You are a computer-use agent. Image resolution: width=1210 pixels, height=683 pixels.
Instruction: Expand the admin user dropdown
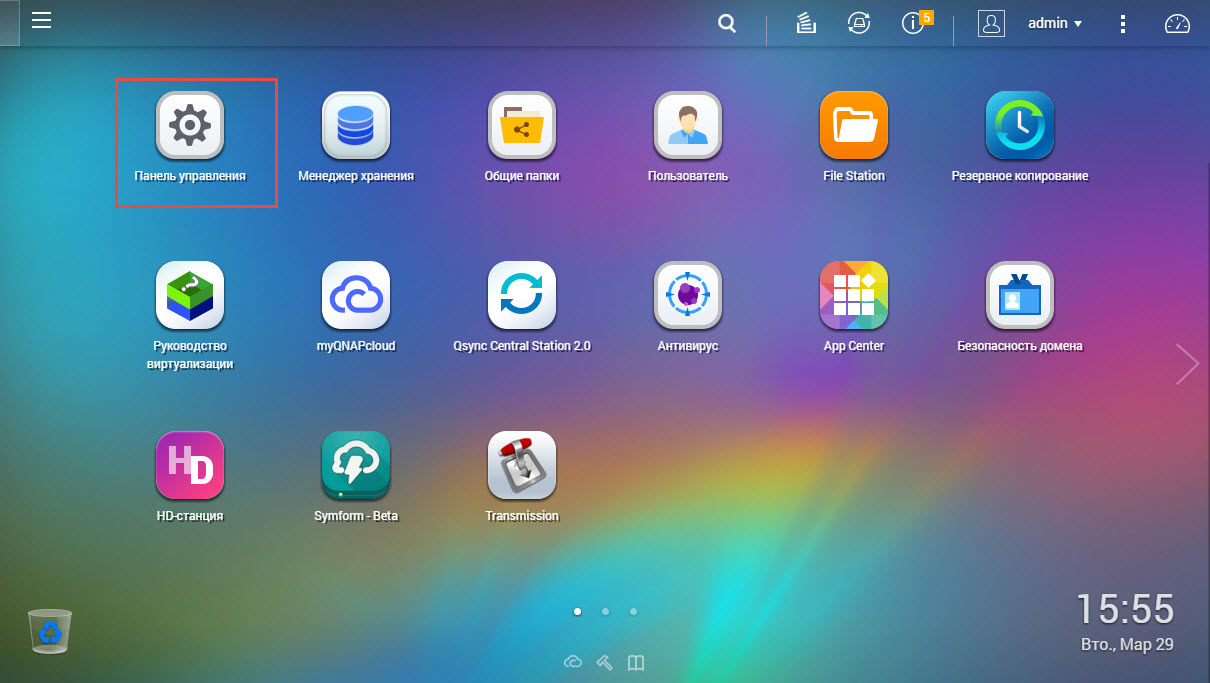point(1055,23)
